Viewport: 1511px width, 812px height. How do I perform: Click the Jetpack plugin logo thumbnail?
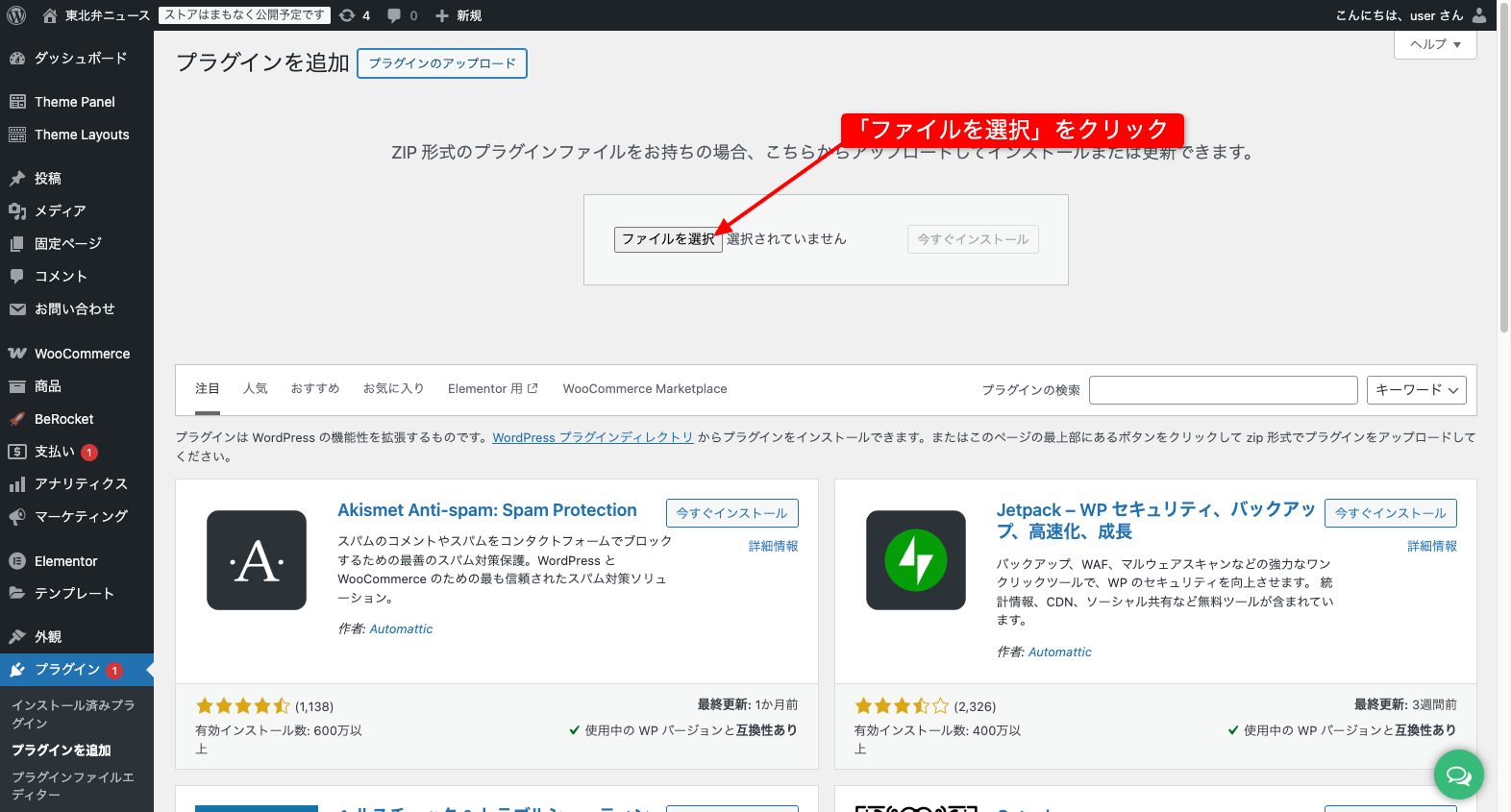916,560
